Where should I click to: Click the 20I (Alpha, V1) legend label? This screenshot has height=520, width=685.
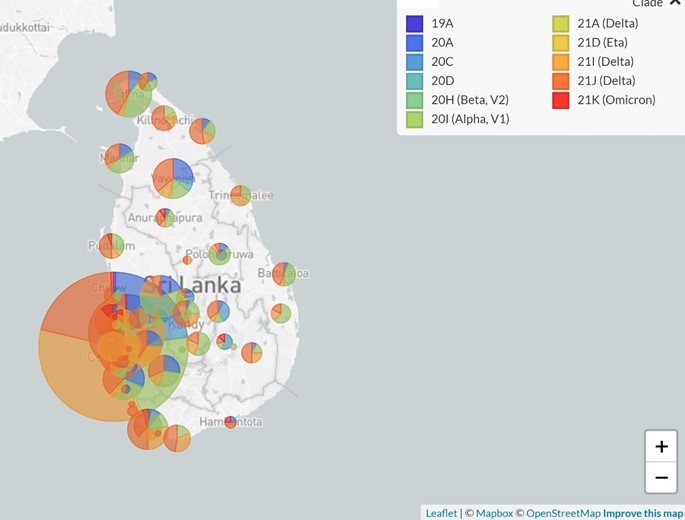point(470,119)
